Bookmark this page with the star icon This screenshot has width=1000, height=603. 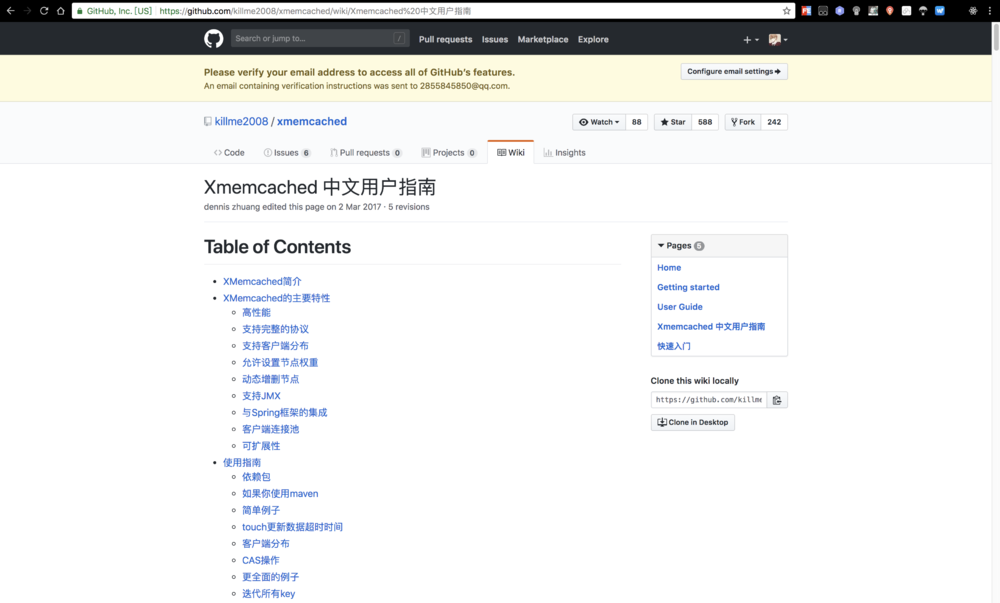[786, 11]
